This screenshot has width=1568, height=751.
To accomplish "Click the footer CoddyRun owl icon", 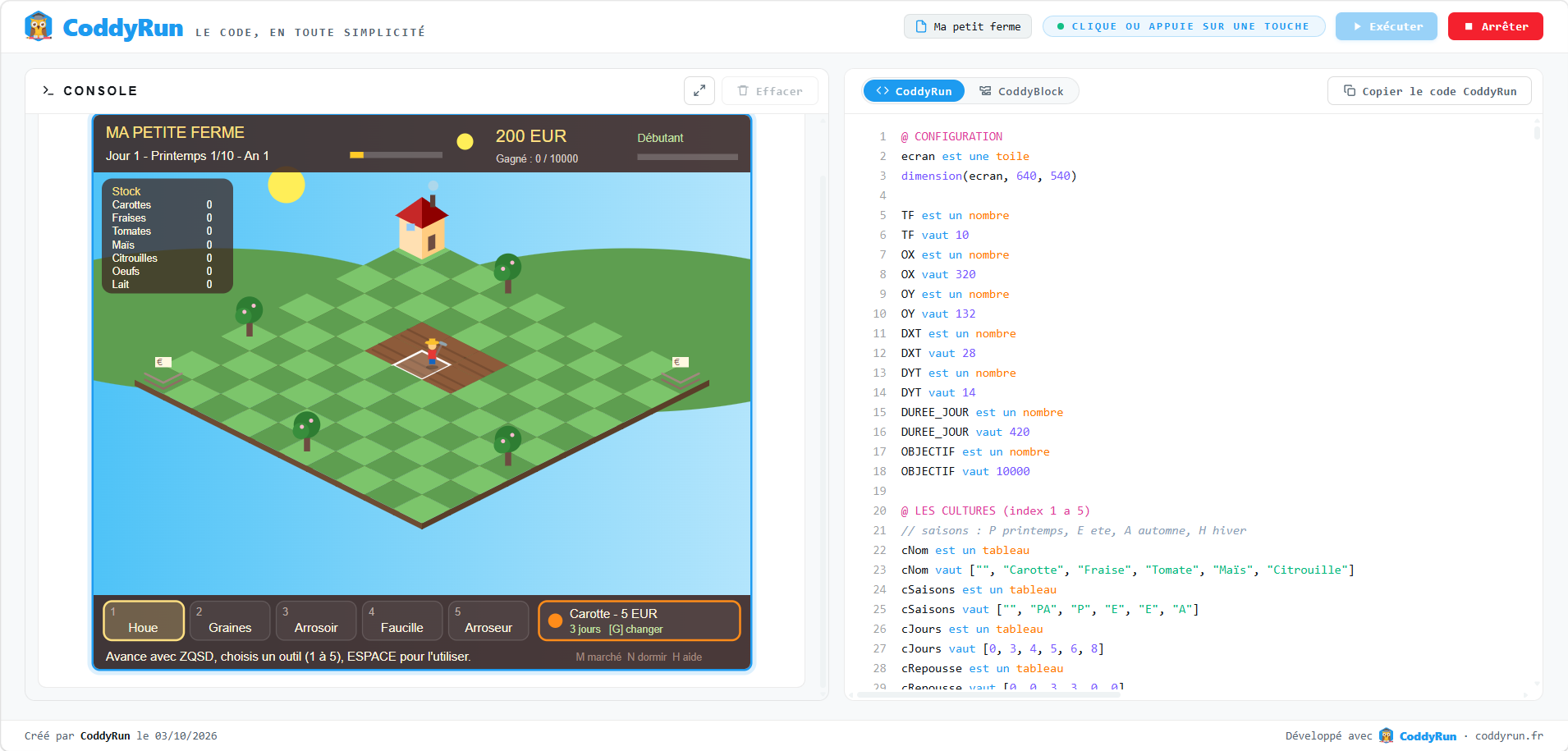I will [1387, 735].
